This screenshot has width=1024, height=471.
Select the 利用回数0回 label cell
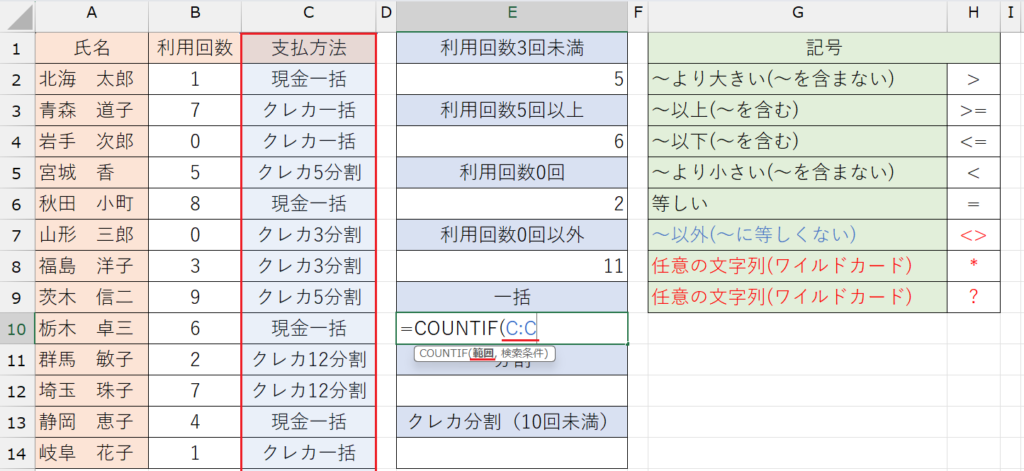pyautogui.click(x=512, y=172)
